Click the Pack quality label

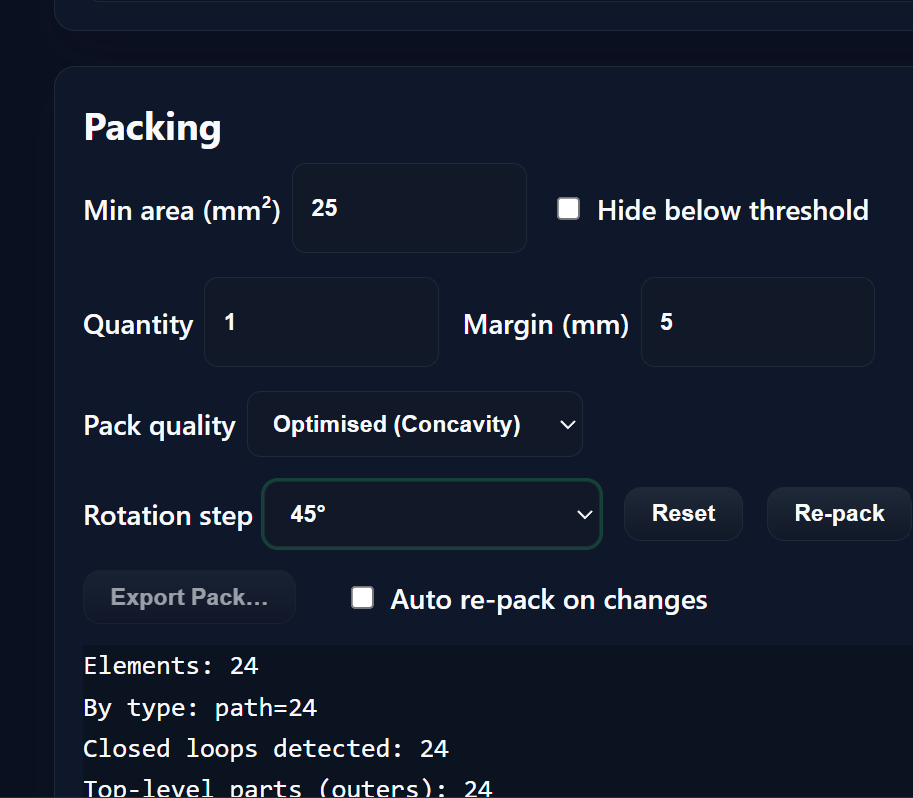159,426
